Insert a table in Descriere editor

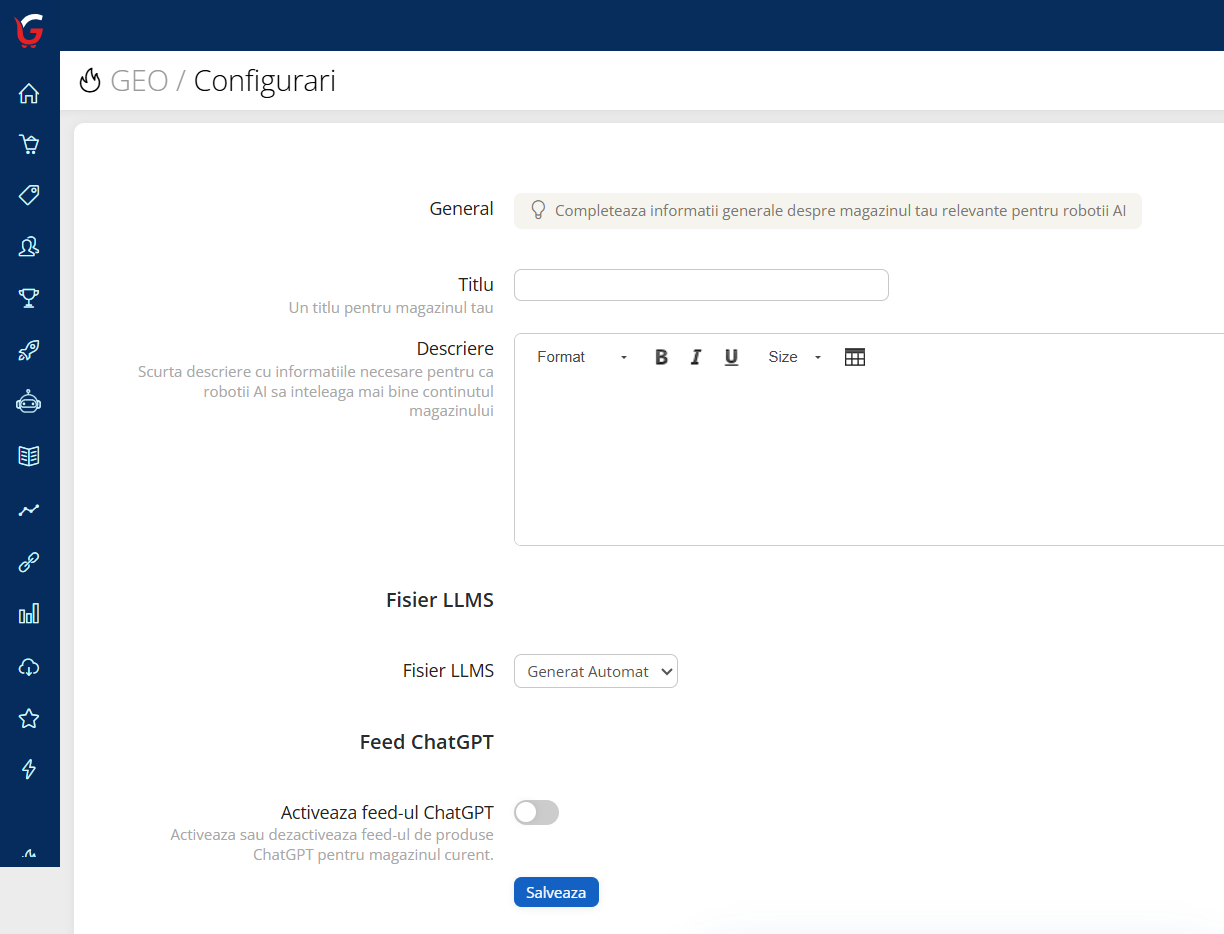pyautogui.click(x=855, y=357)
